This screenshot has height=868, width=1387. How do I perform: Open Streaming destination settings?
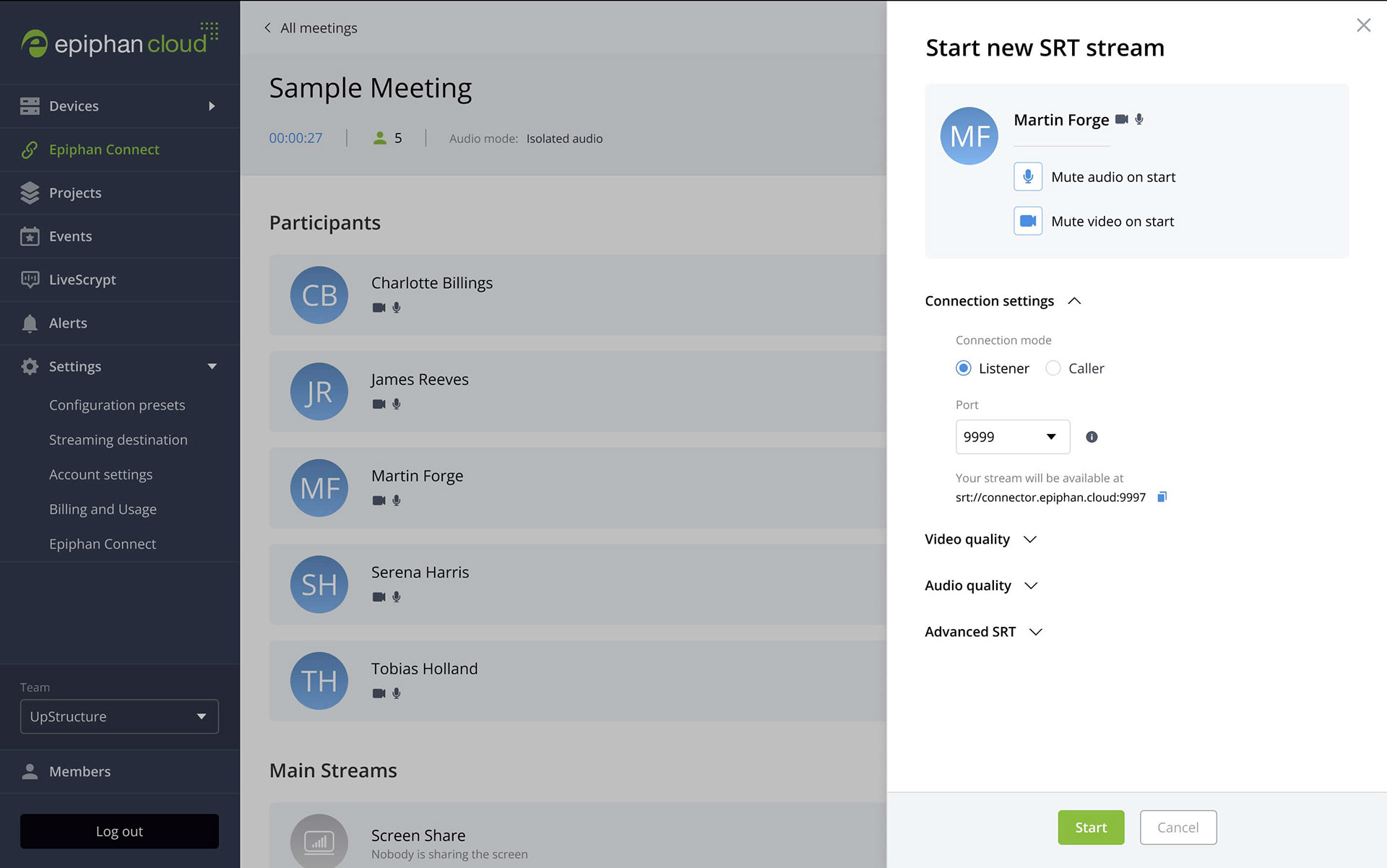point(118,440)
